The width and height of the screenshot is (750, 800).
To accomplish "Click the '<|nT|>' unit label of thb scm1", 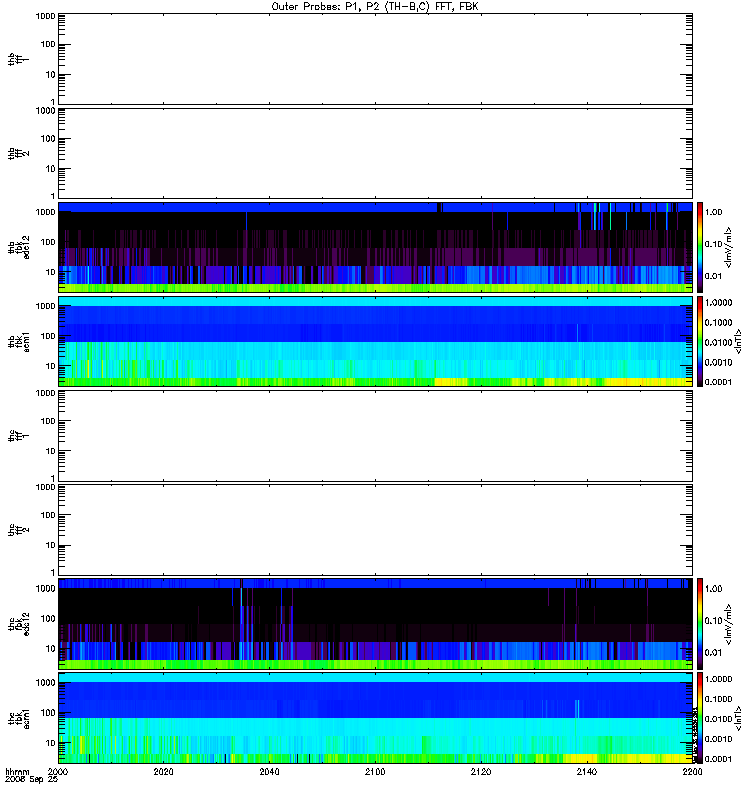I will click(x=738, y=341).
